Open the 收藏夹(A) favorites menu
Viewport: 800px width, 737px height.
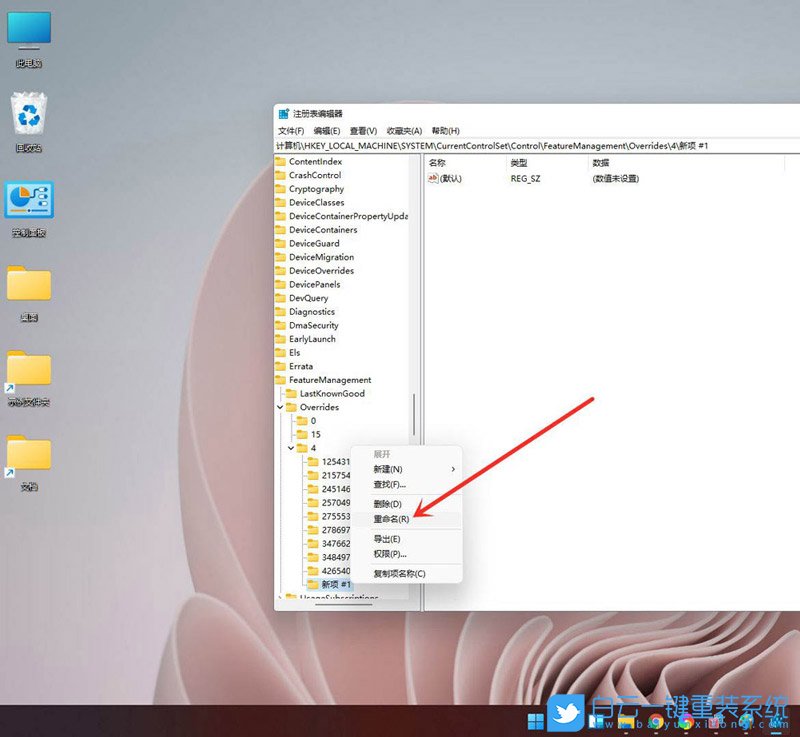coord(403,131)
